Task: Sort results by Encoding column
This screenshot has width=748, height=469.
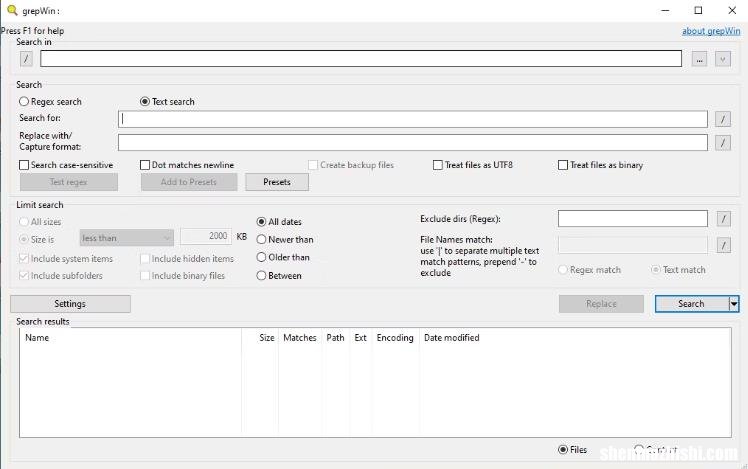Action: click(395, 338)
